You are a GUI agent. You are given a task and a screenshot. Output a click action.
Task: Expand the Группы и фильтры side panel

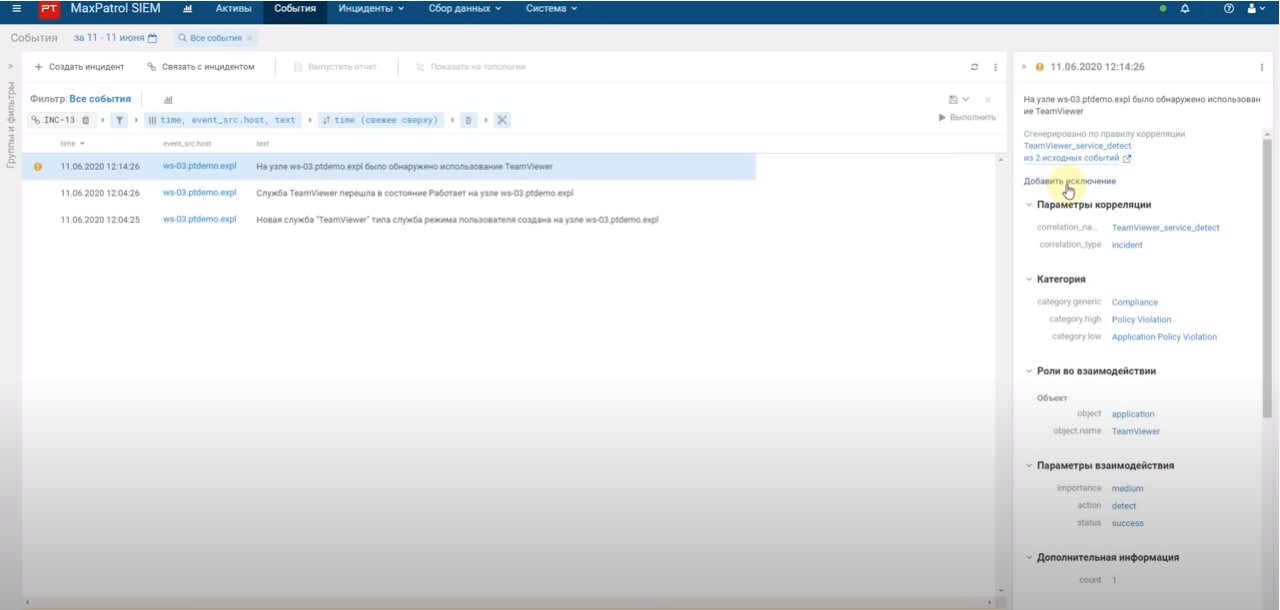point(10,67)
